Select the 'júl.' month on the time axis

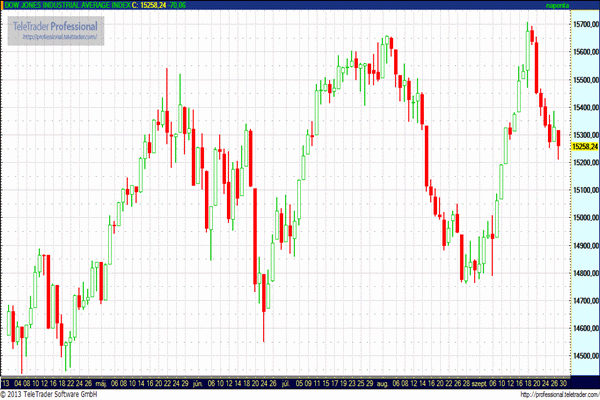pyautogui.click(x=287, y=382)
